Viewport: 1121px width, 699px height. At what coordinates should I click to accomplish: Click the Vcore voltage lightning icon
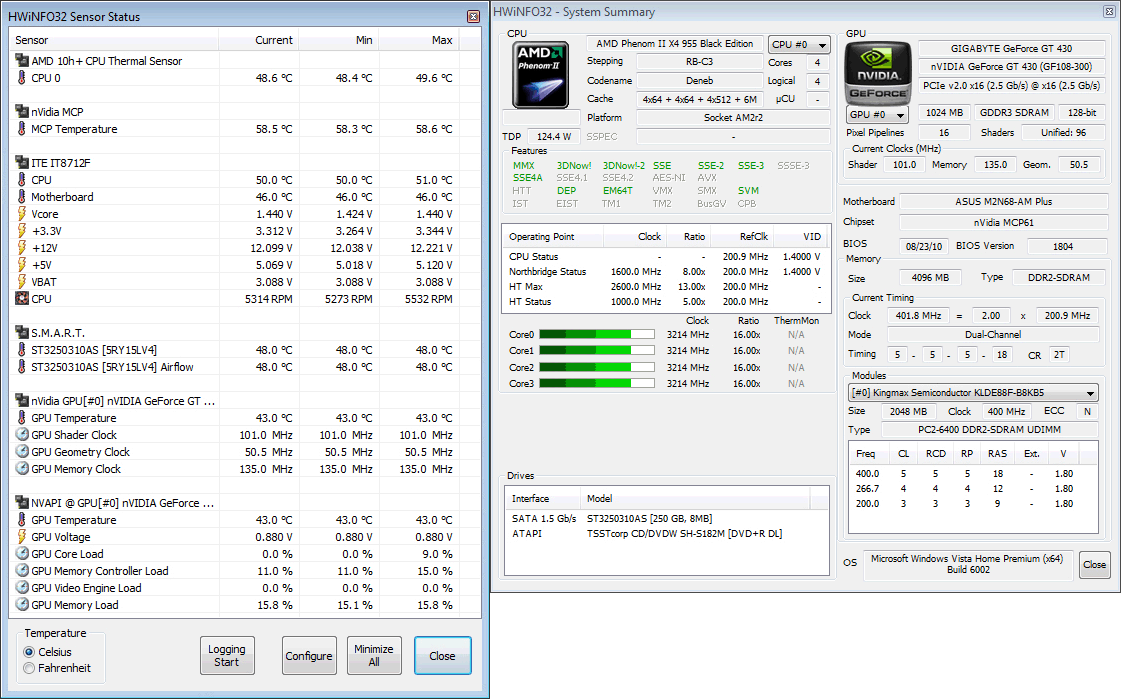tap(22, 214)
